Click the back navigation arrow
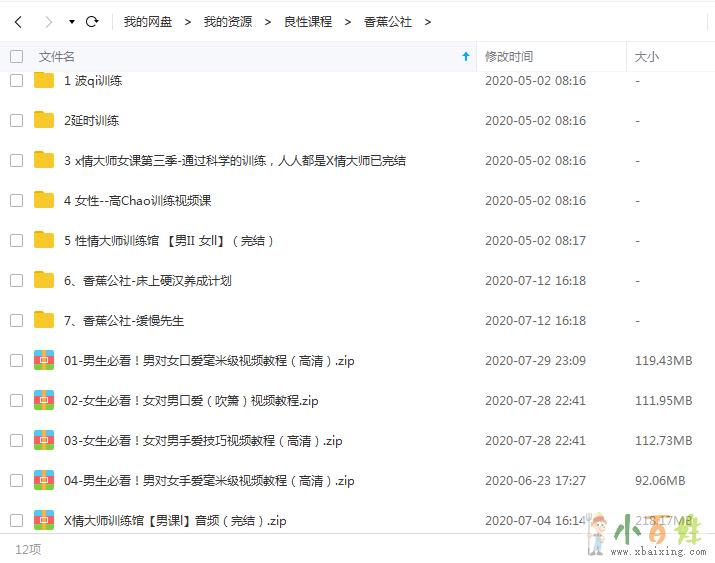Image resolution: width=715 pixels, height=563 pixels. [18, 21]
